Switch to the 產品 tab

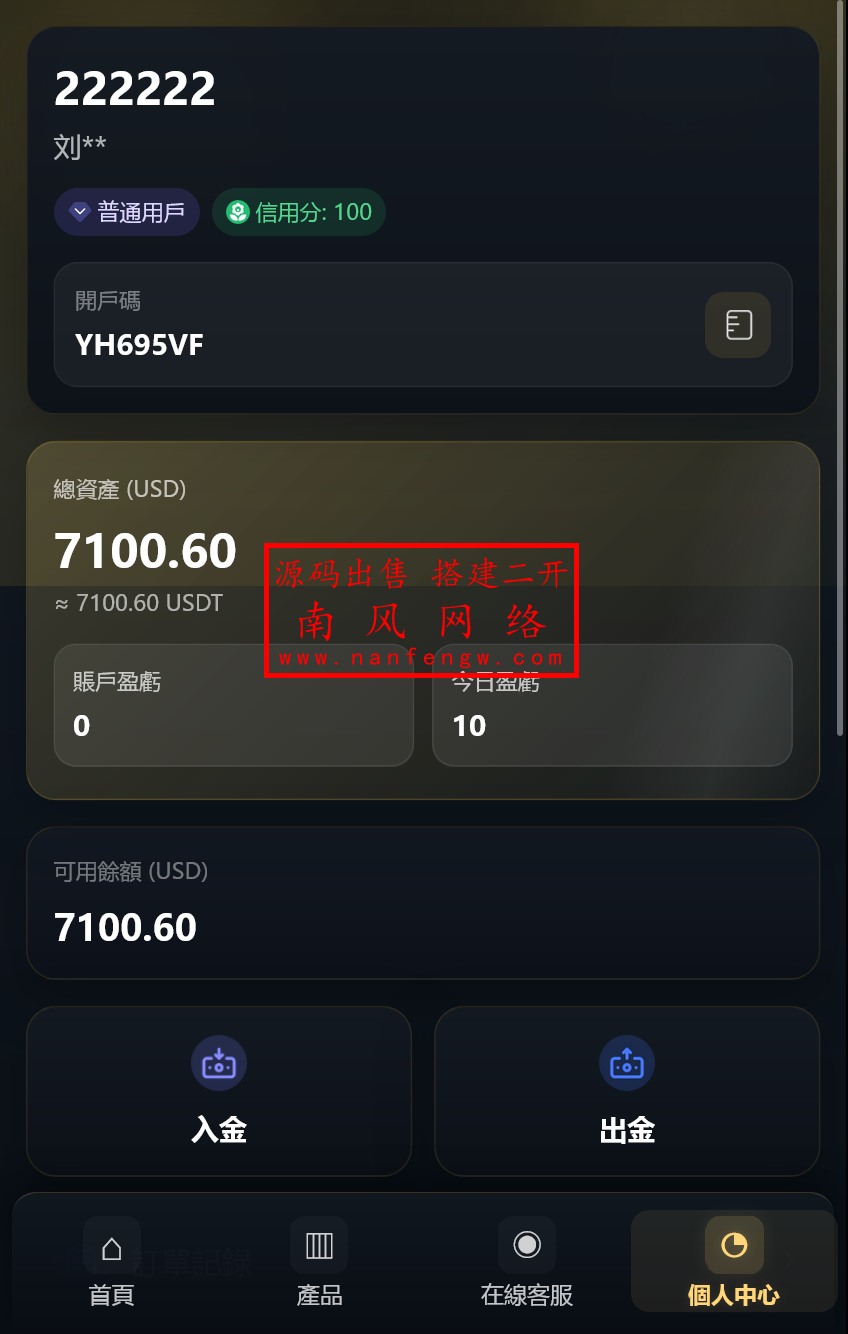(x=319, y=1262)
